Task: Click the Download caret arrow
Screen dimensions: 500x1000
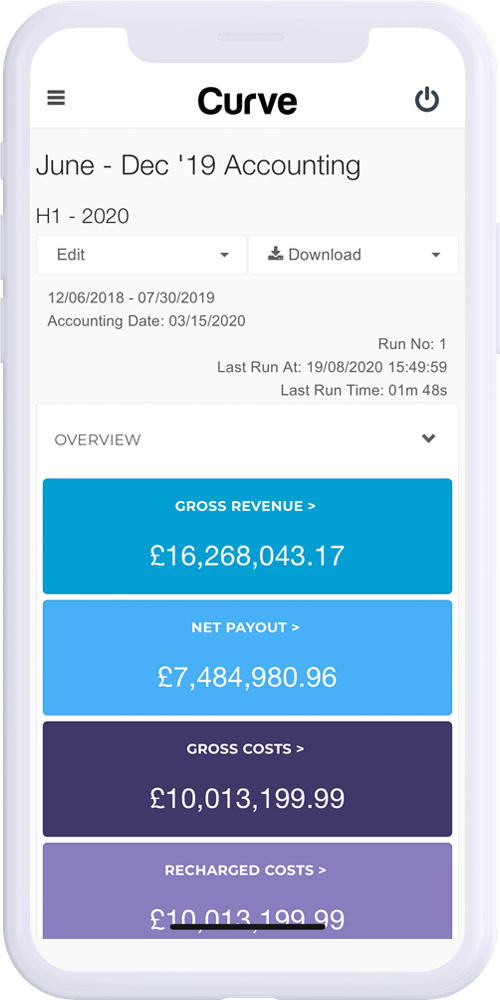Action: pos(436,255)
